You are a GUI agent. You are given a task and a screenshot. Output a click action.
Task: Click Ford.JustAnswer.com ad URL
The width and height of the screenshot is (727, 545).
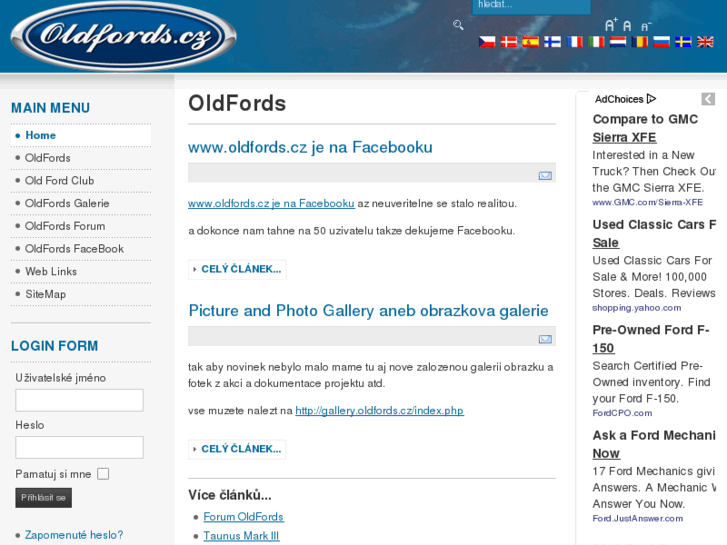638,519
